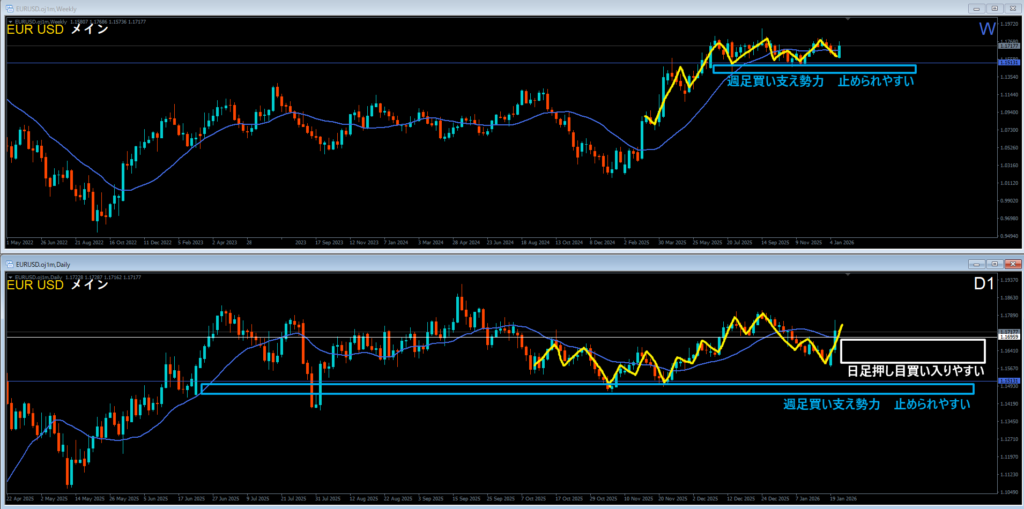
Task: Click the Weekly chart window title icon
Action: [x=10, y=8]
